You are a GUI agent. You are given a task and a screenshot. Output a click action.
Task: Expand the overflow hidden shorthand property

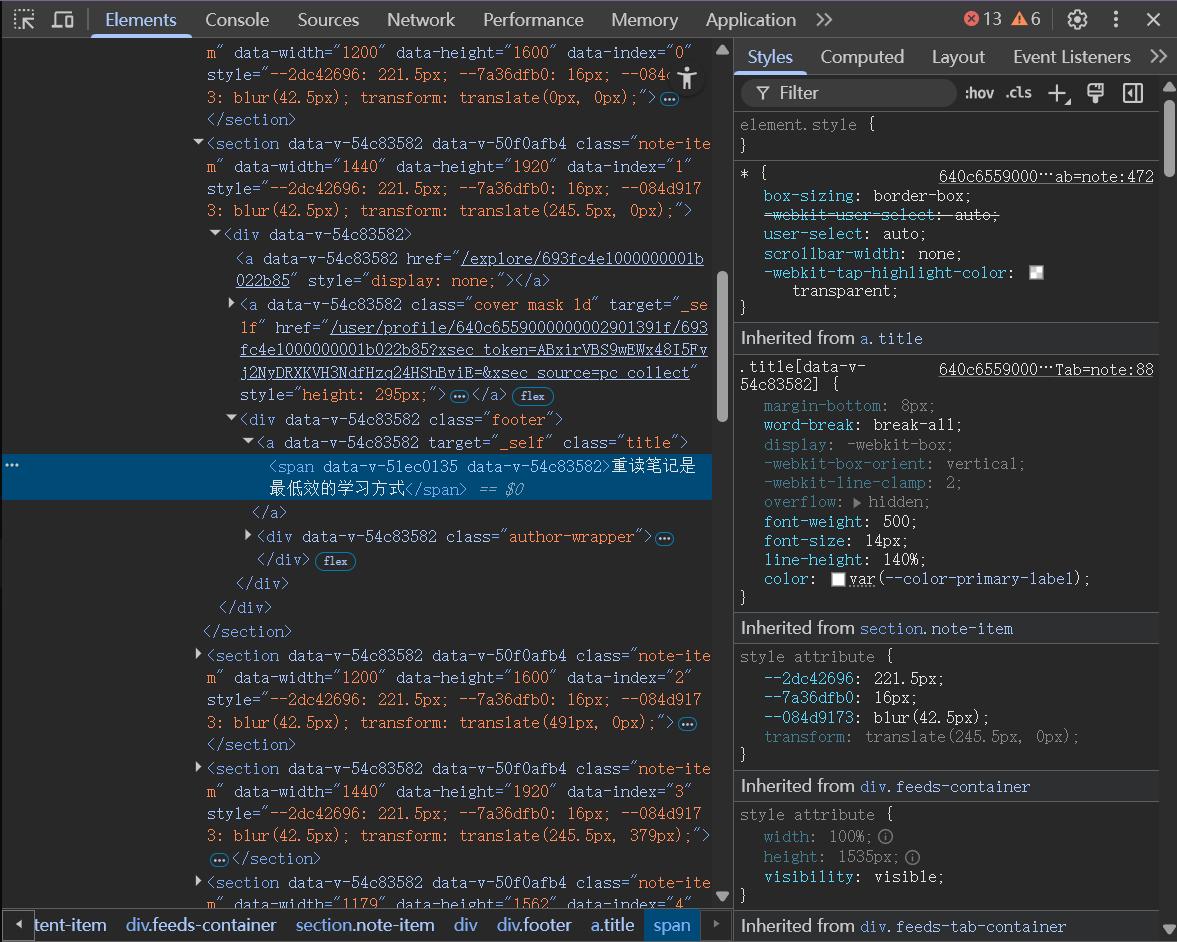coord(857,502)
